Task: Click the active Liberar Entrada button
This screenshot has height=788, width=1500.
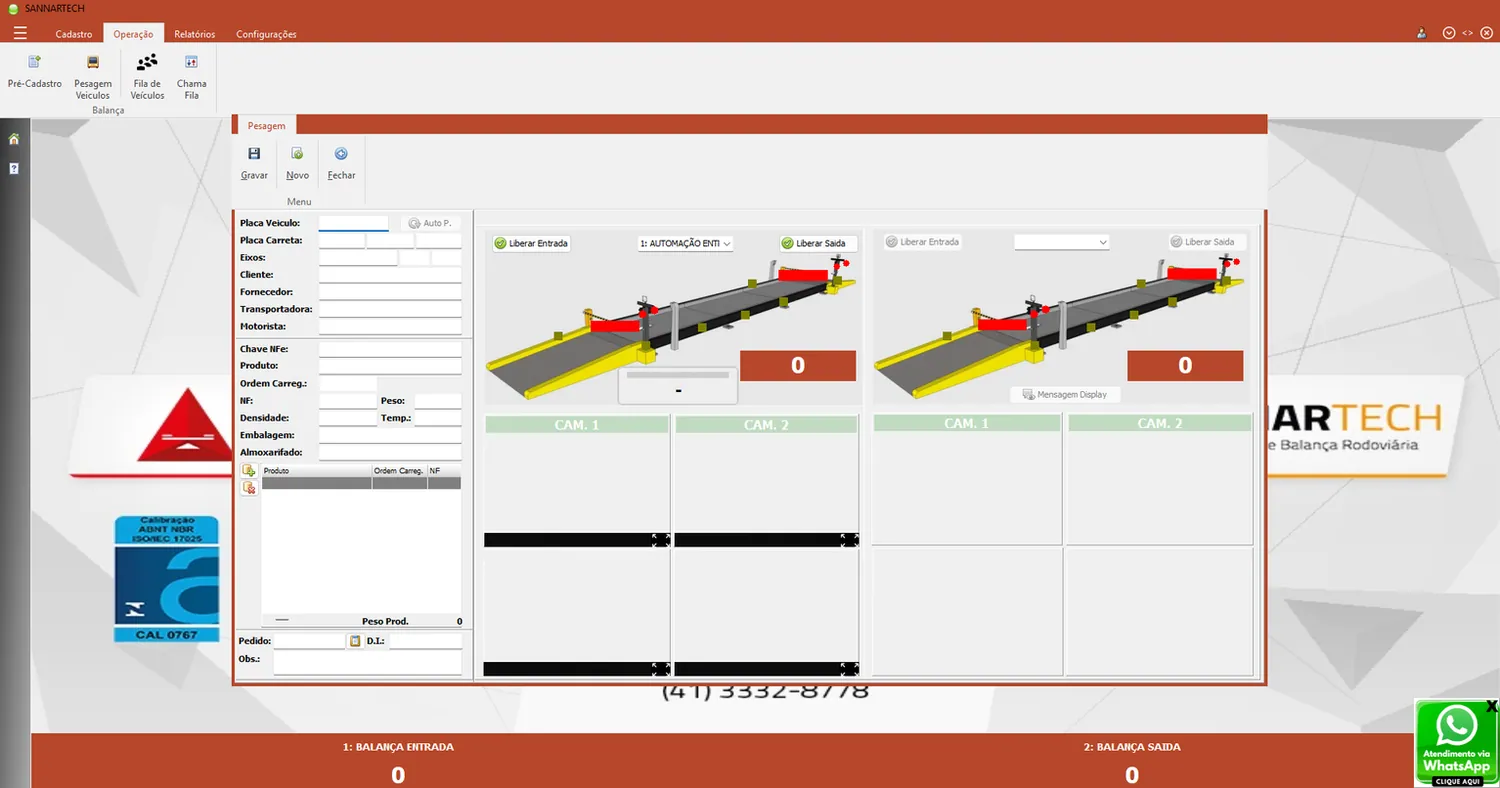Action: [x=531, y=243]
